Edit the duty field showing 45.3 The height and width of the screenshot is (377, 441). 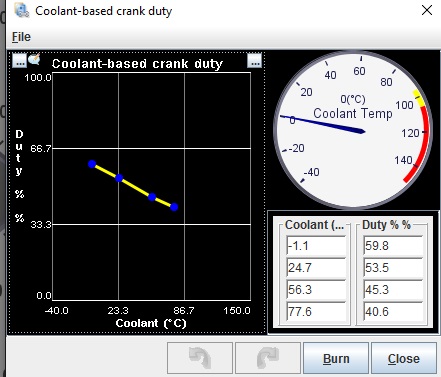[393, 290]
